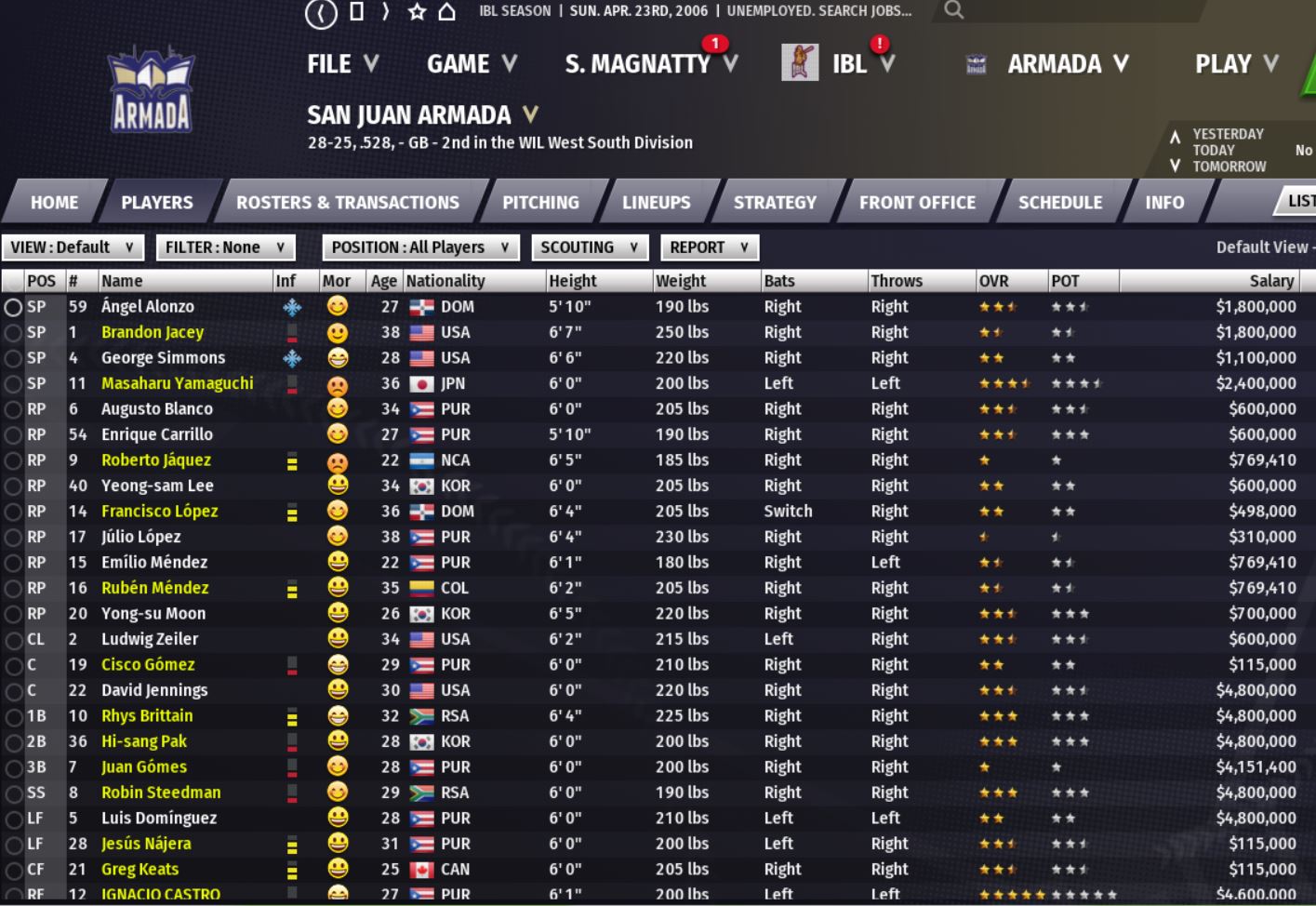Open player Enrique Carrillo's profile
Viewport: 1316px width, 906px height.
157,434
